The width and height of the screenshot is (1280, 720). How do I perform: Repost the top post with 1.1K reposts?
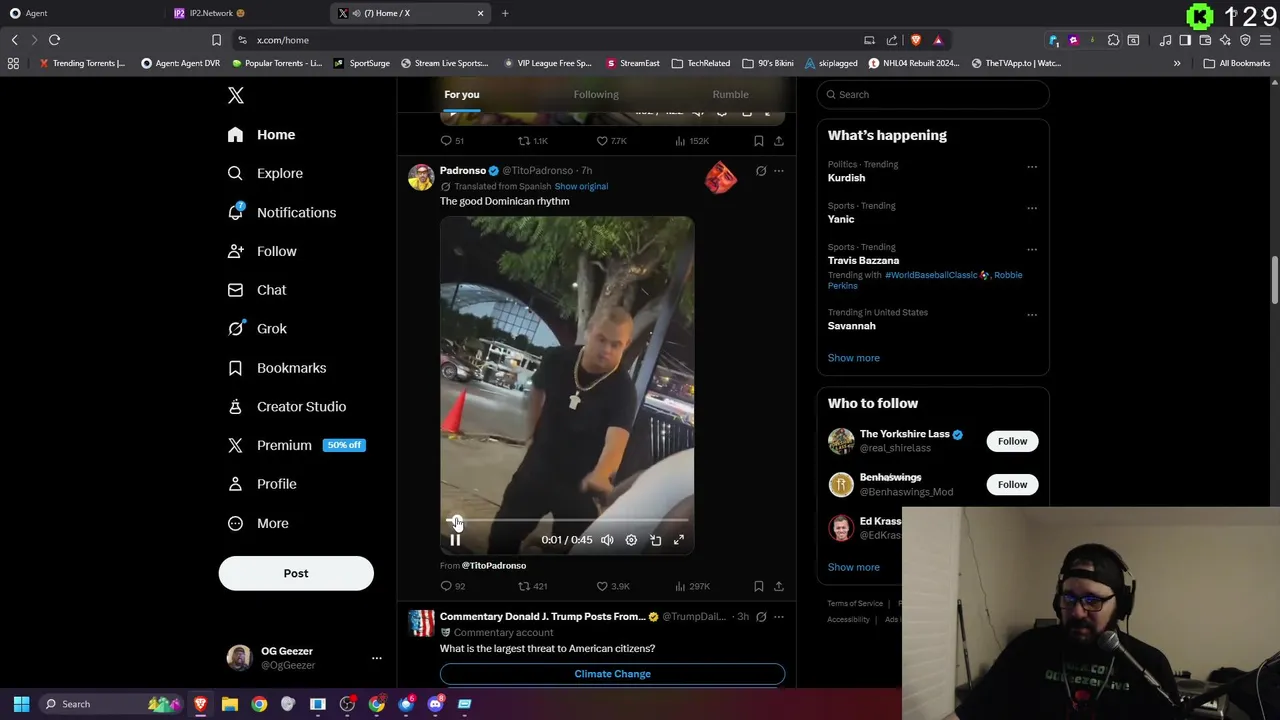click(x=533, y=141)
